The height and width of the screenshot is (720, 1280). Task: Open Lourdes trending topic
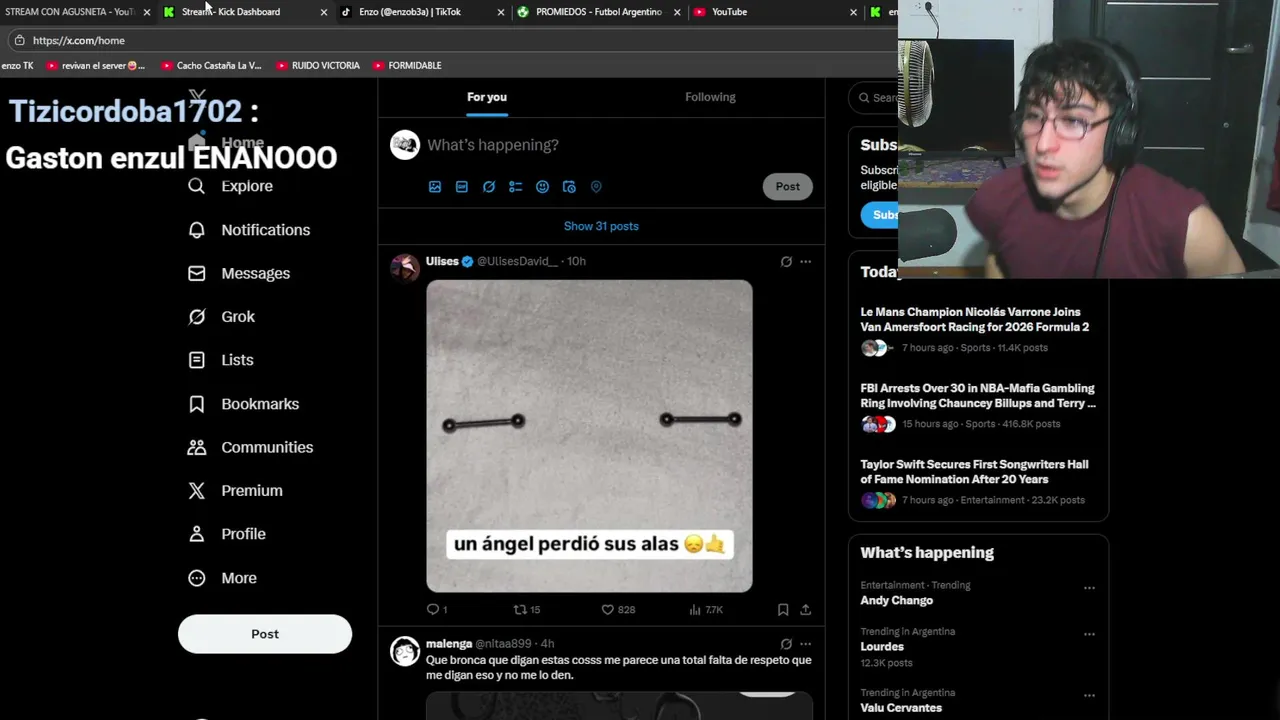882,647
